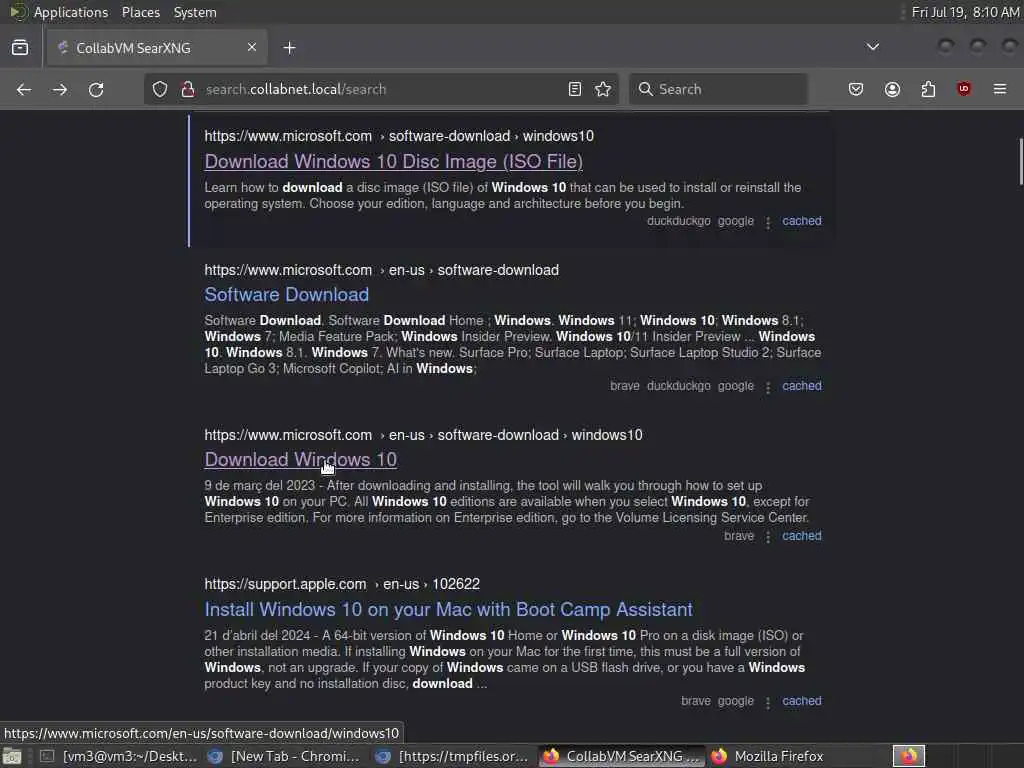Go forward with the forward arrow
The image size is (1024, 768).
point(60,89)
